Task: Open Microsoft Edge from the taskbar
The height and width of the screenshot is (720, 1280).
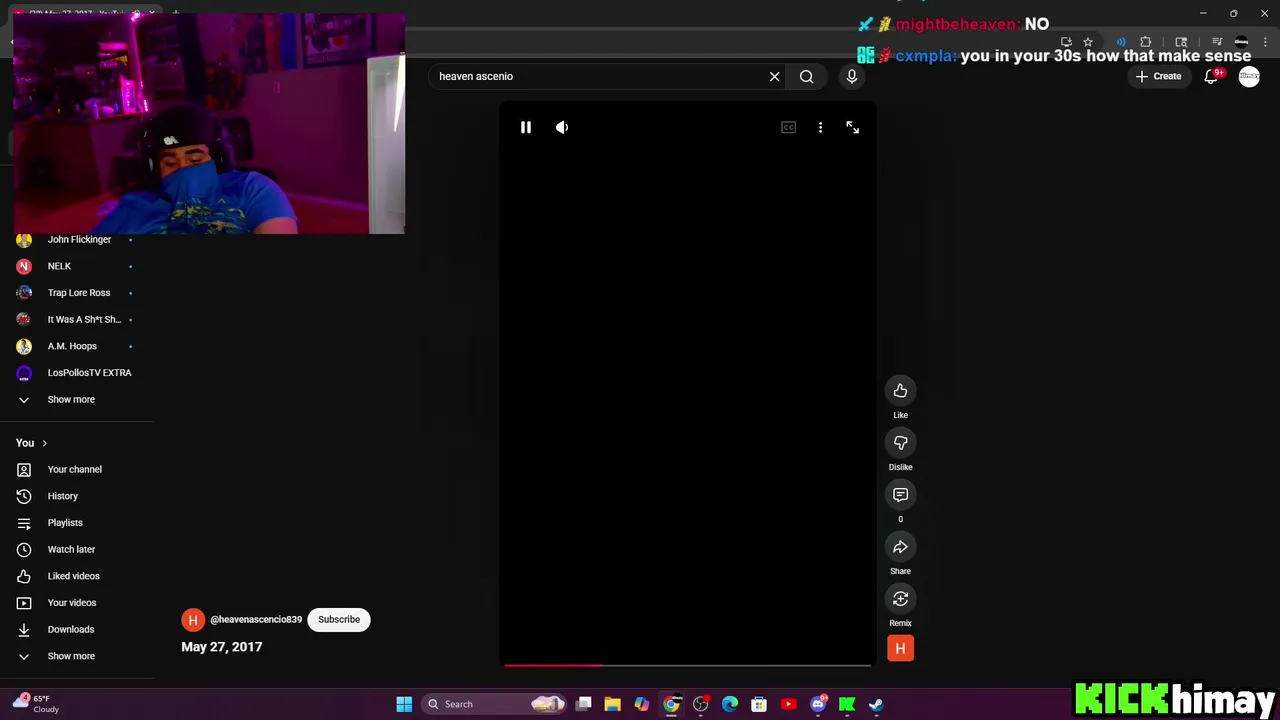Action: tap(729, 705)
